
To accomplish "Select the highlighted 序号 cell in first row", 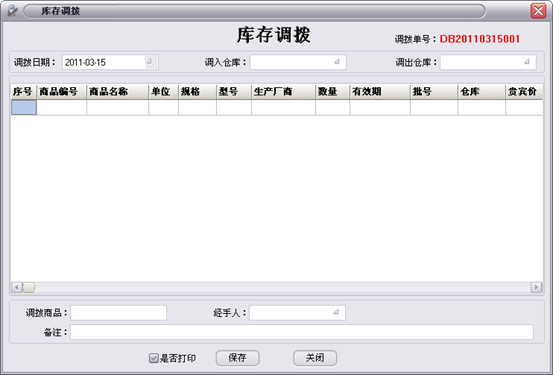I will [x=24, y=108].
